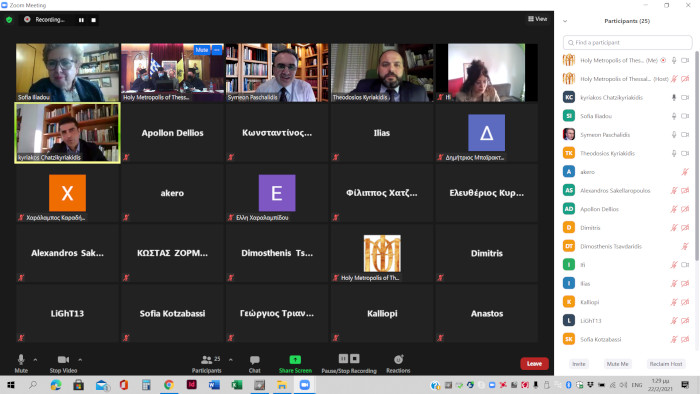
Task: Toggle Sofia Iliadou microphone in participant list
Action: (674, 116)
